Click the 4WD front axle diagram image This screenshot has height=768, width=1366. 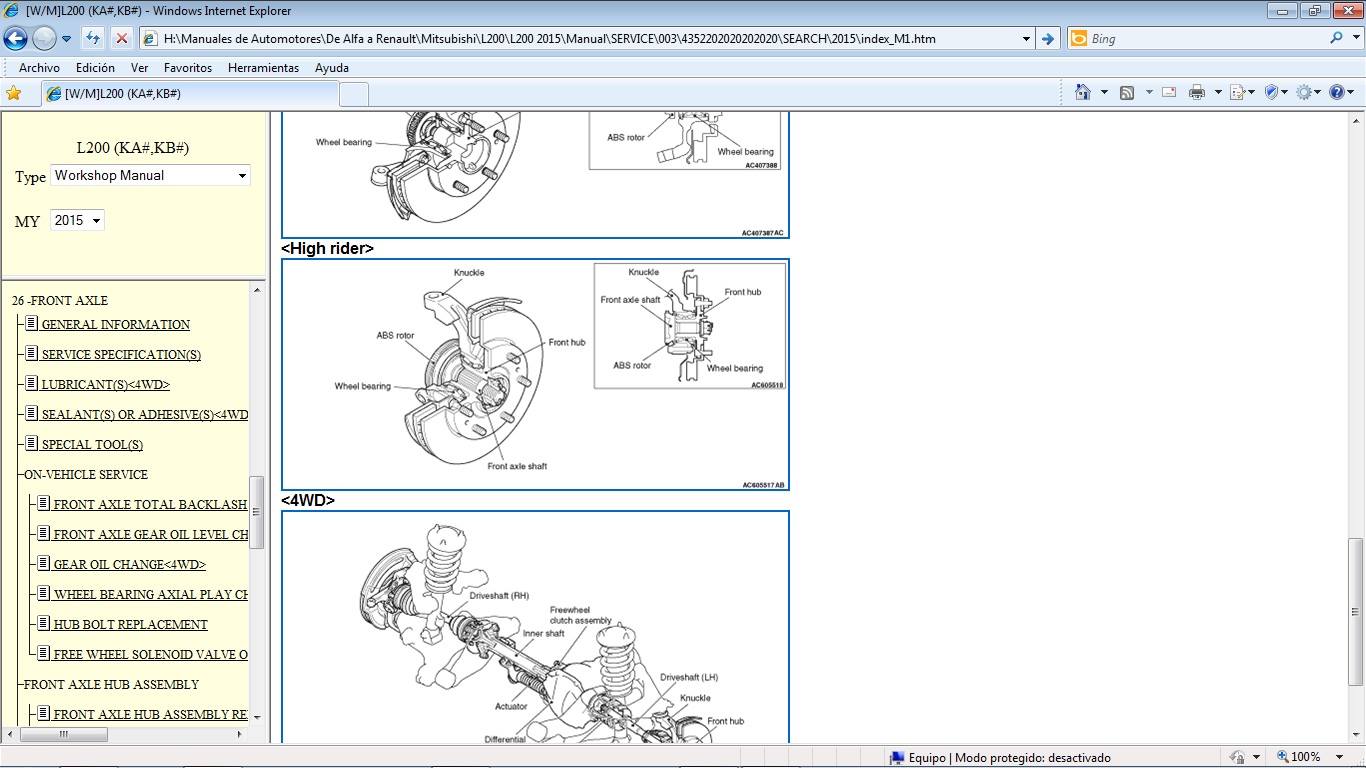(535, 627)
